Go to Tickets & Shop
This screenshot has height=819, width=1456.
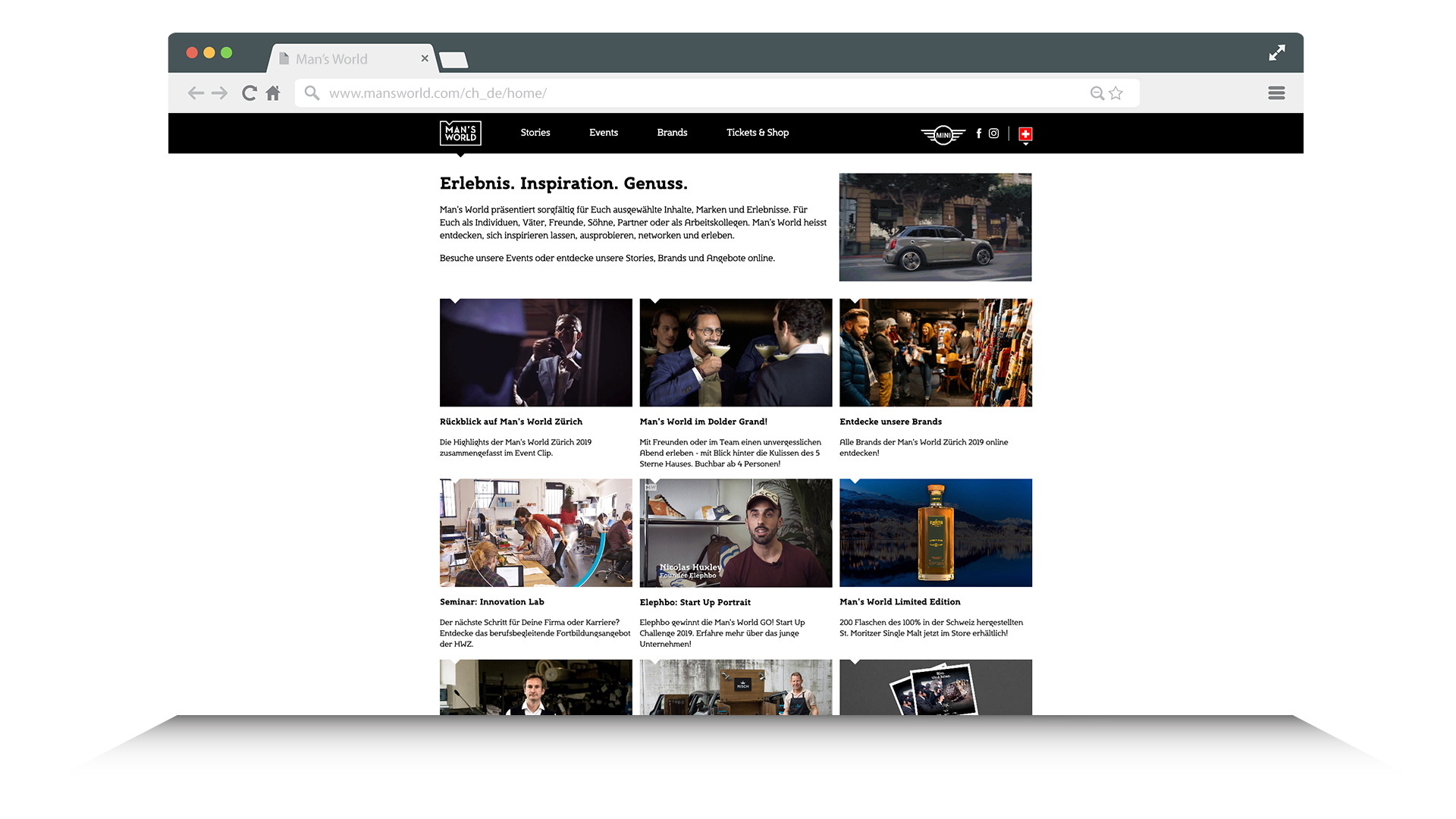point(757,133)
